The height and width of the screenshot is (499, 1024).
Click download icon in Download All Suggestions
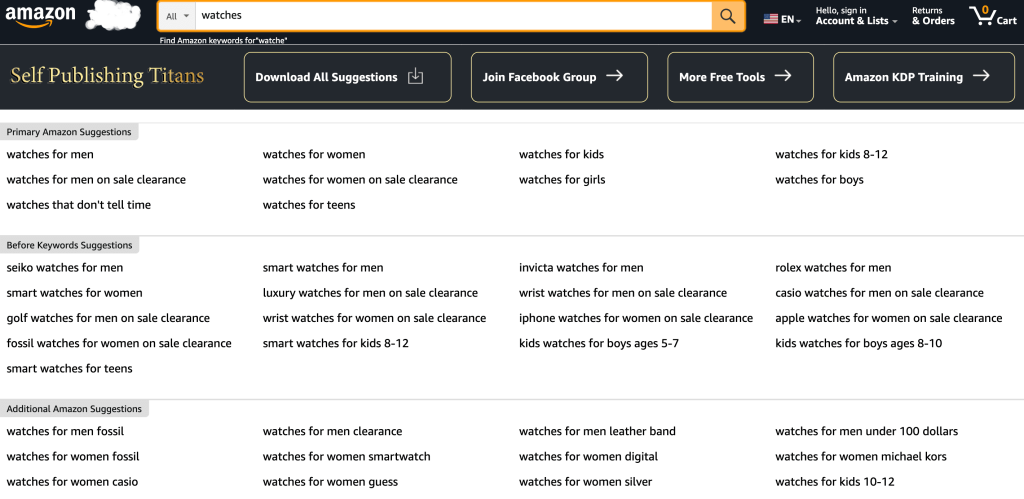415,76
